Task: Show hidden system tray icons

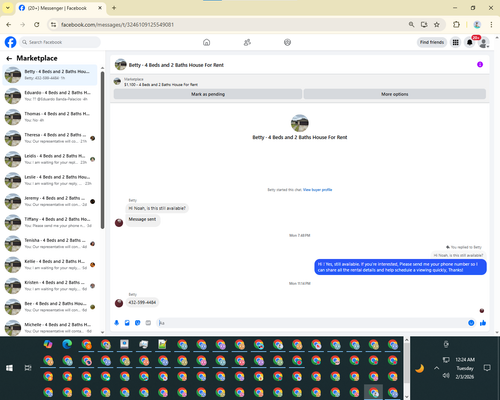Action: click(x=436, y=368)
